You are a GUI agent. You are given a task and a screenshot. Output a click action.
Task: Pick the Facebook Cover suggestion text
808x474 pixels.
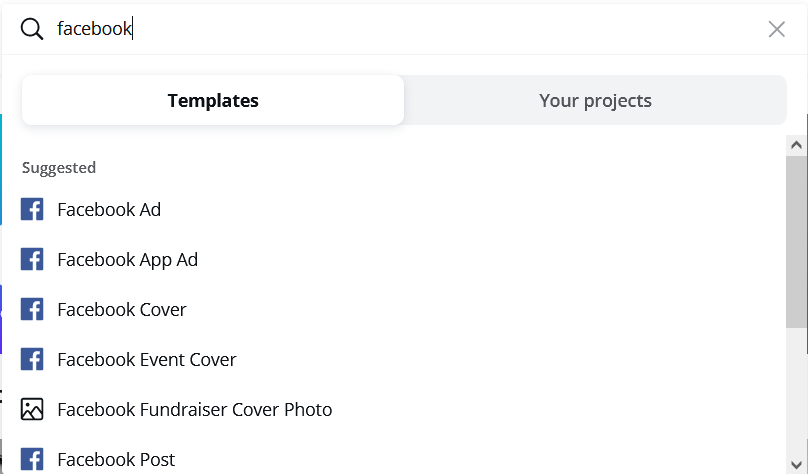tap(122, 309)
